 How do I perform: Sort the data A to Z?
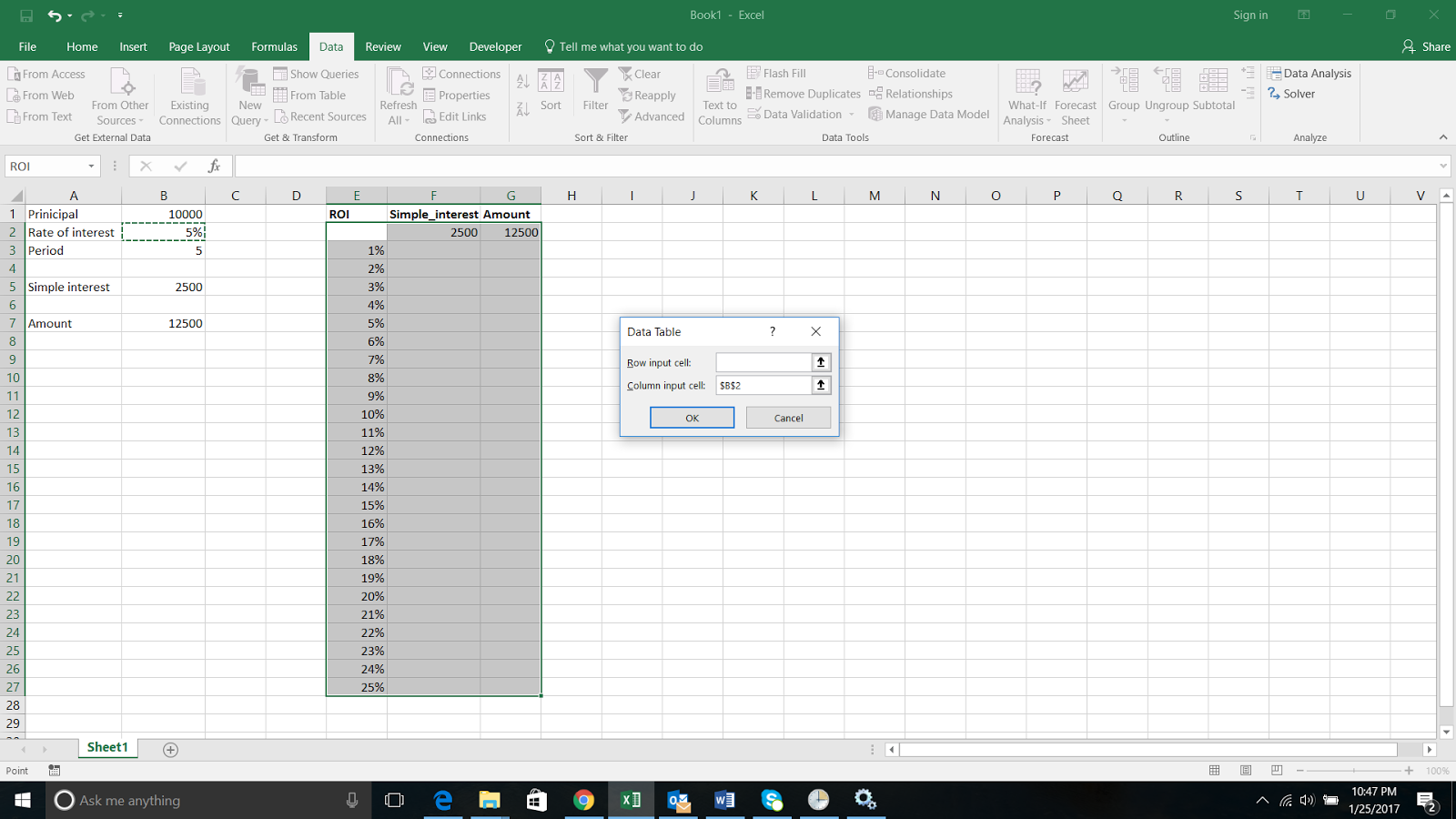pyautogui.click(x=522, y=80)
